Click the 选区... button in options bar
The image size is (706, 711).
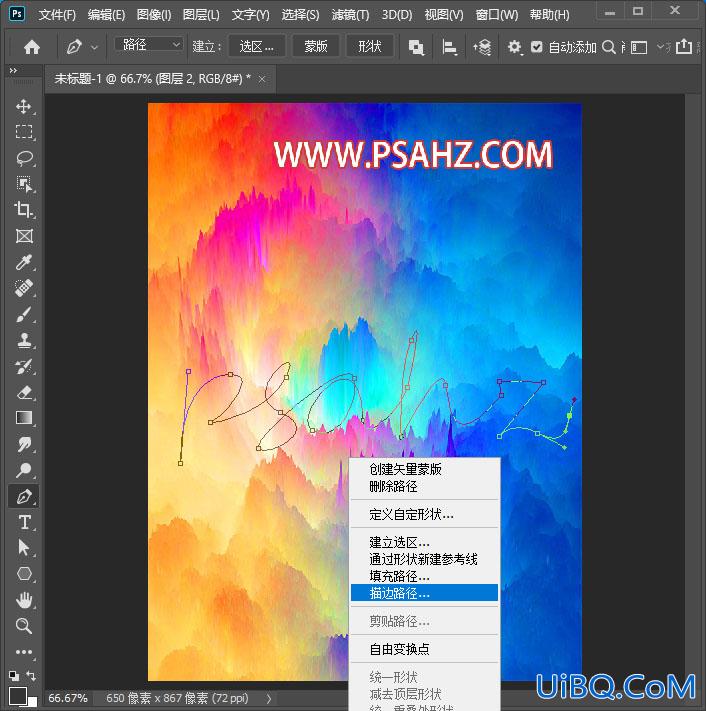click(257, 46)
